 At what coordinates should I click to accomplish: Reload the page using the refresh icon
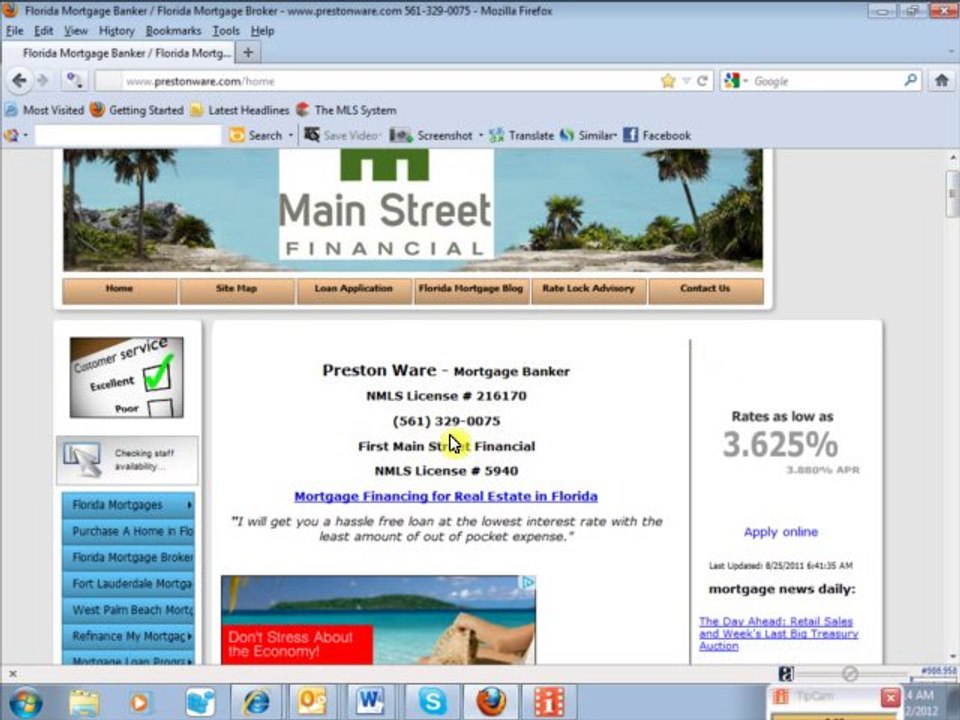(702, 81)
